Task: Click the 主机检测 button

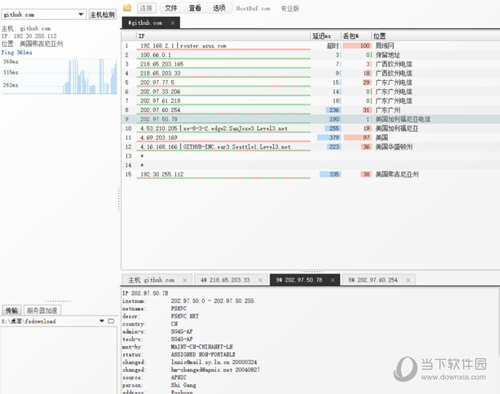Action: click(103, 14)
